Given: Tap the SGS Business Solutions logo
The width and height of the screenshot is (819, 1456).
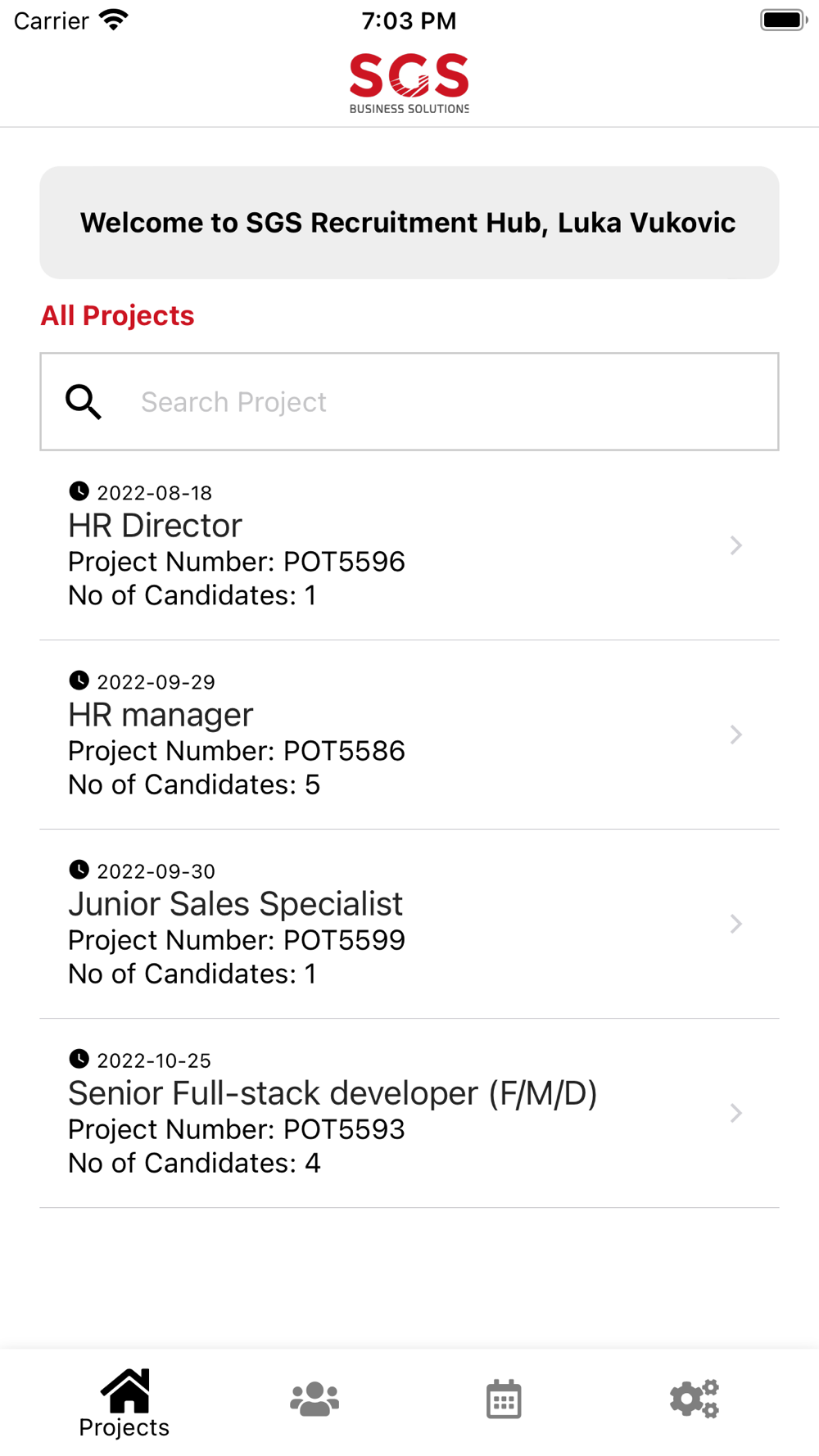Looking at the screenshot, I should point(409,84).
